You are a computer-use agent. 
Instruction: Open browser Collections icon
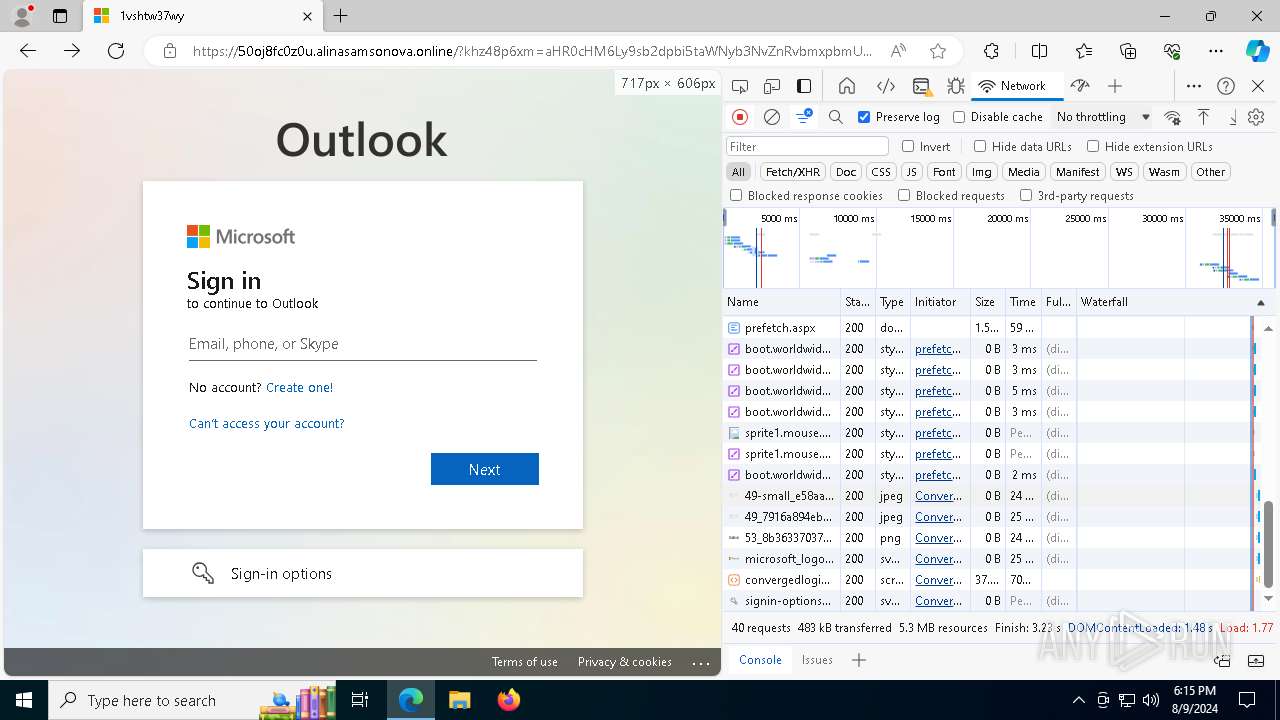coord(1128,51)
